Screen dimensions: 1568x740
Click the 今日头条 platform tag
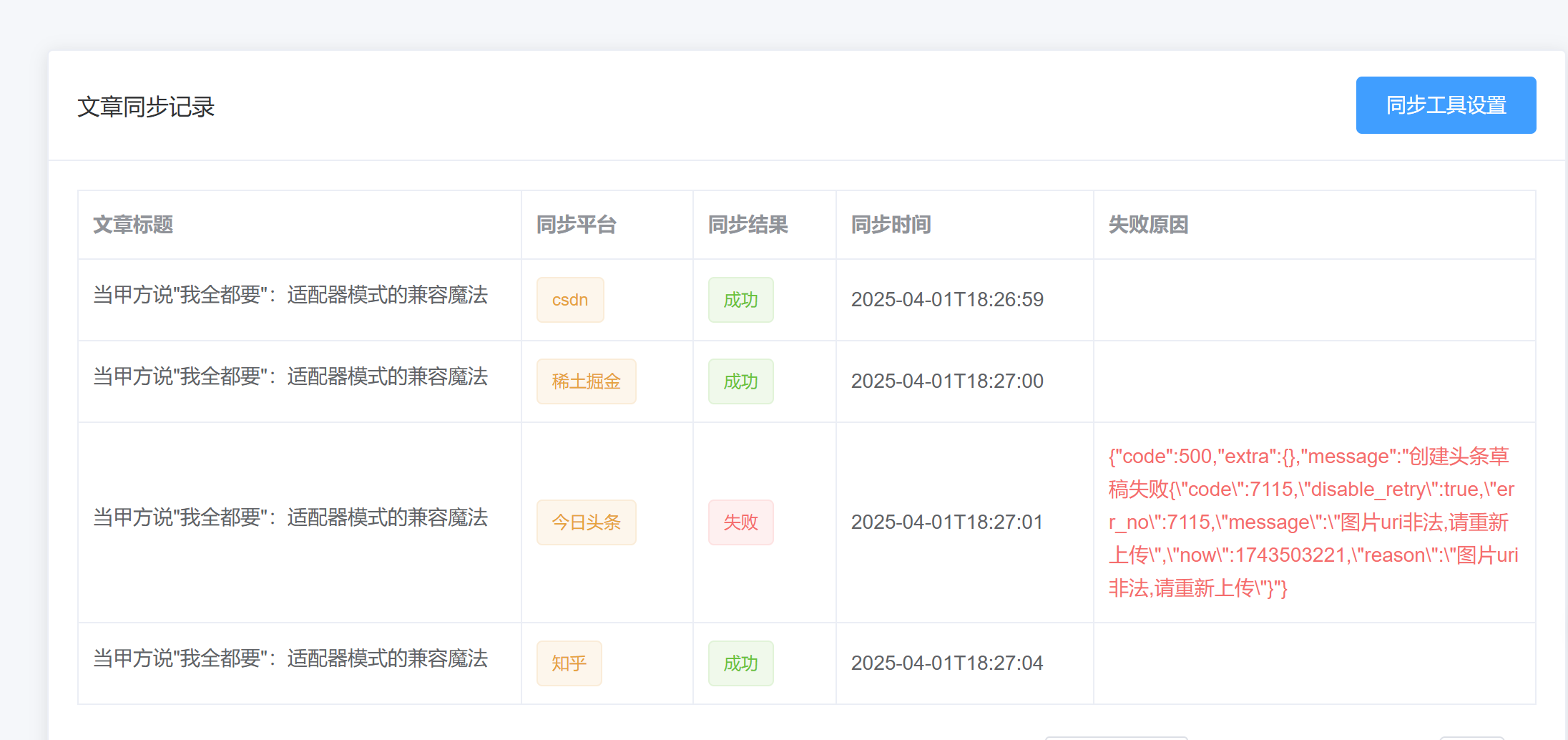tap(587, 522)
